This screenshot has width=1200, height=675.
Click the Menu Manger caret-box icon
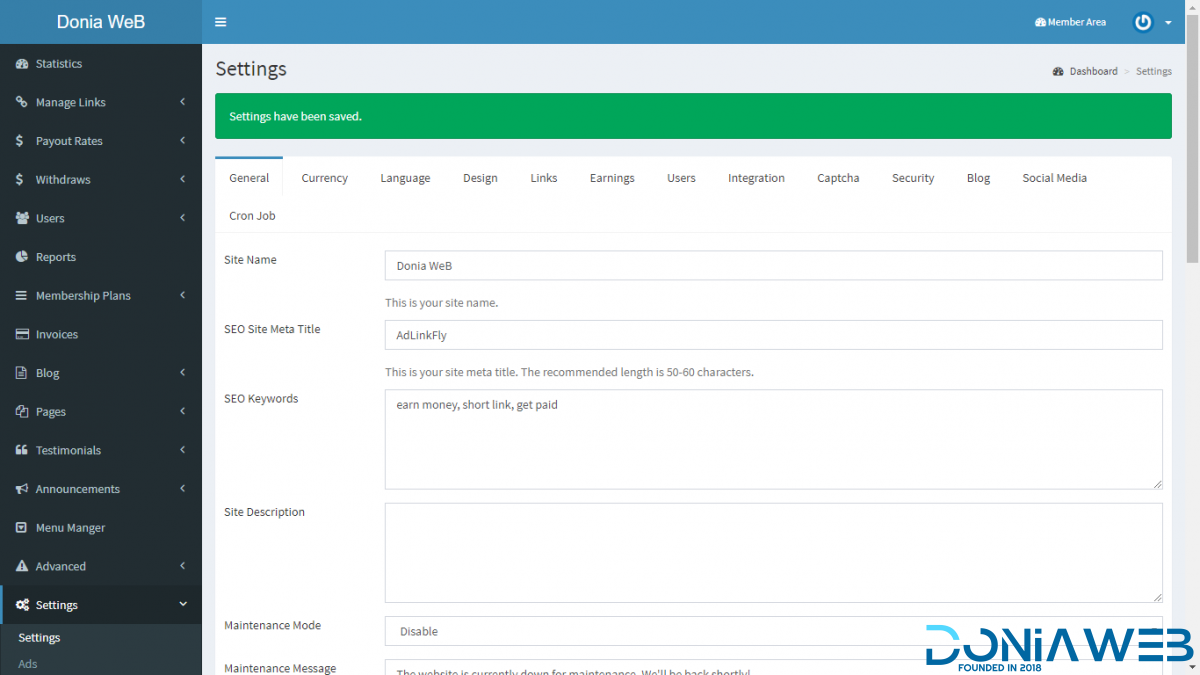coord(22,528)
